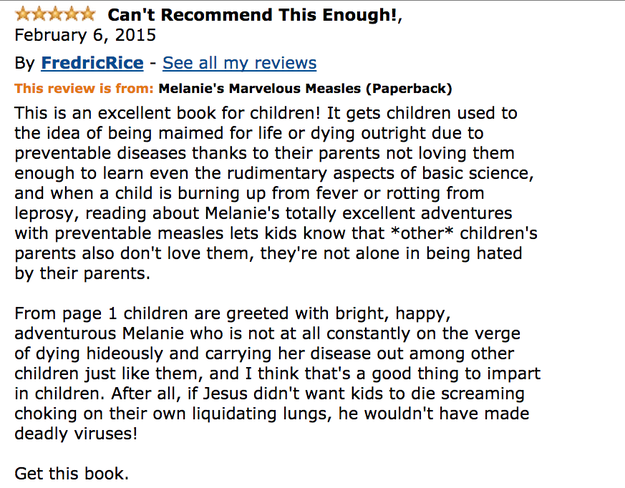This screenshot has width=625, height=488.
Task: Click the paragraph starting From page 1 children
Action: point(277,374)
